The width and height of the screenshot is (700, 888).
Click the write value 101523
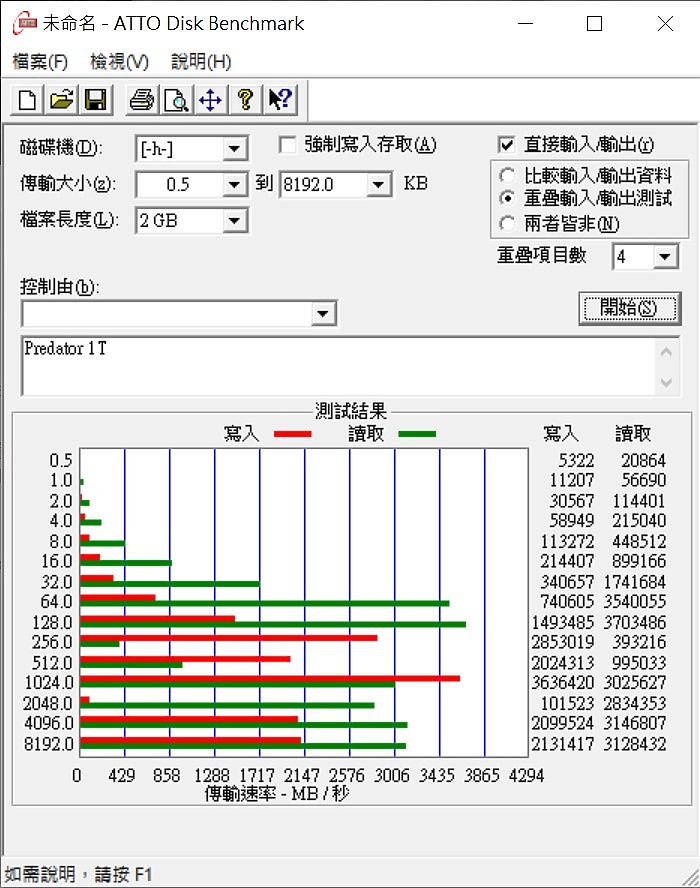click(567, 703)
